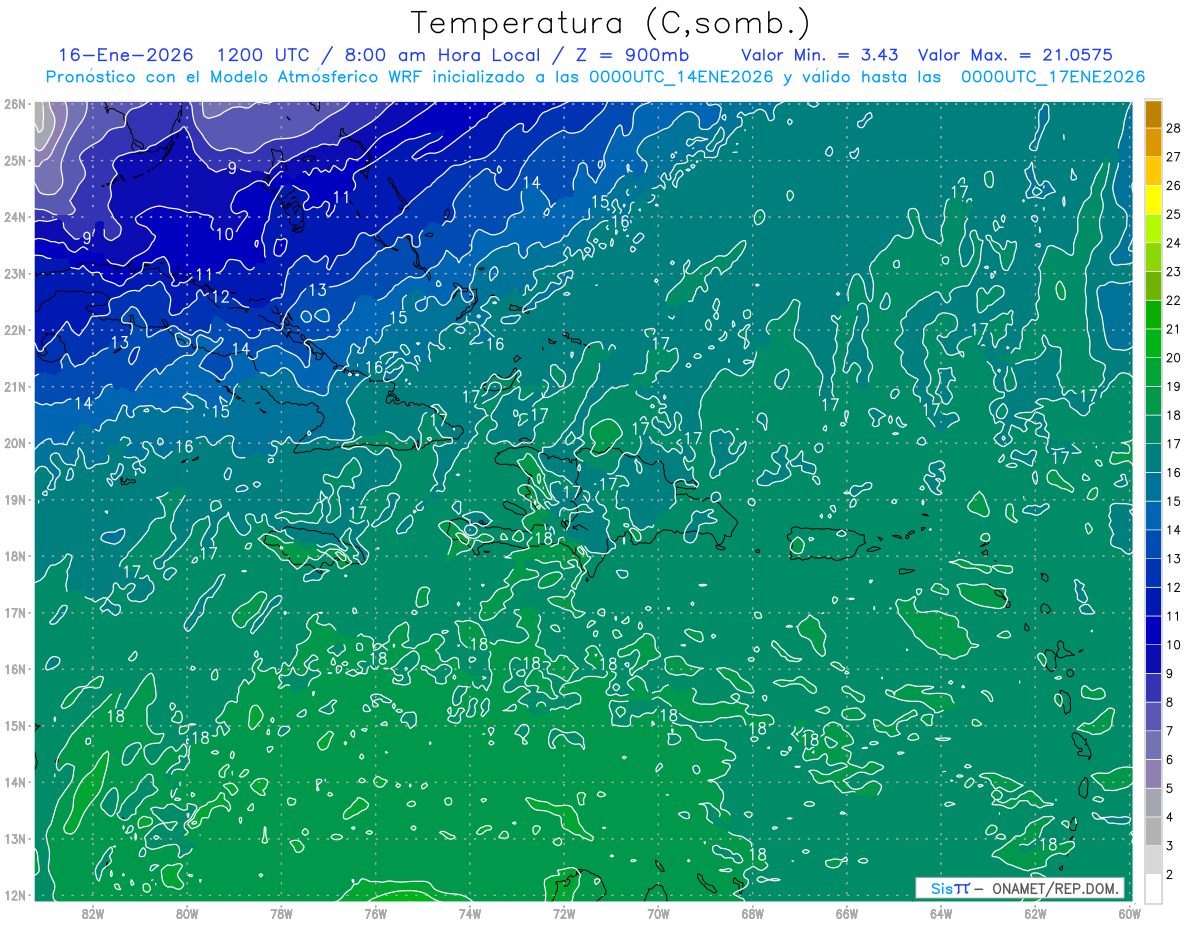Click the color bar label '21'
1200x927 pixels.
point(1173,329)
